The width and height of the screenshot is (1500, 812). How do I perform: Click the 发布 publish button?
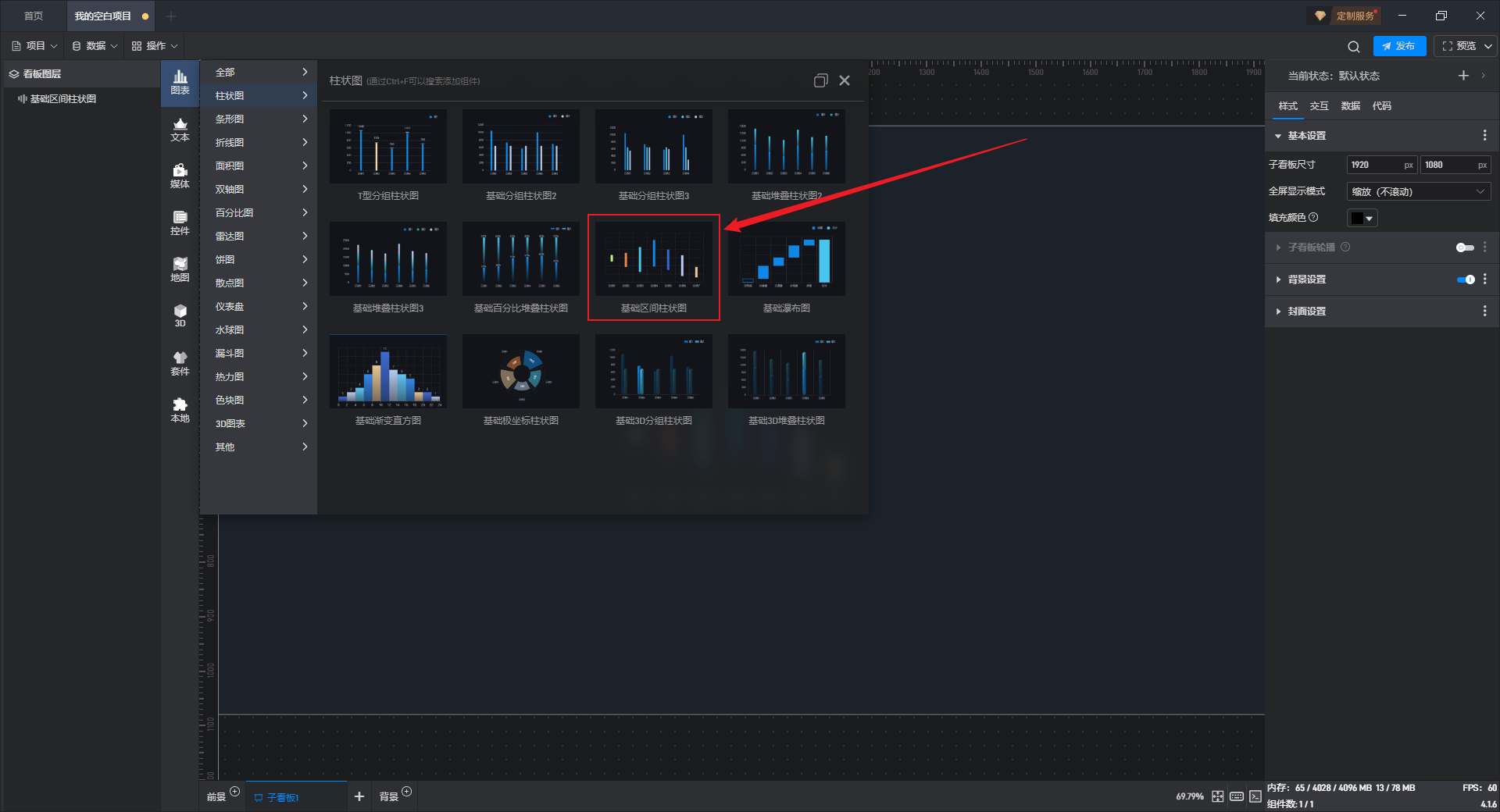coord(1398,46)
